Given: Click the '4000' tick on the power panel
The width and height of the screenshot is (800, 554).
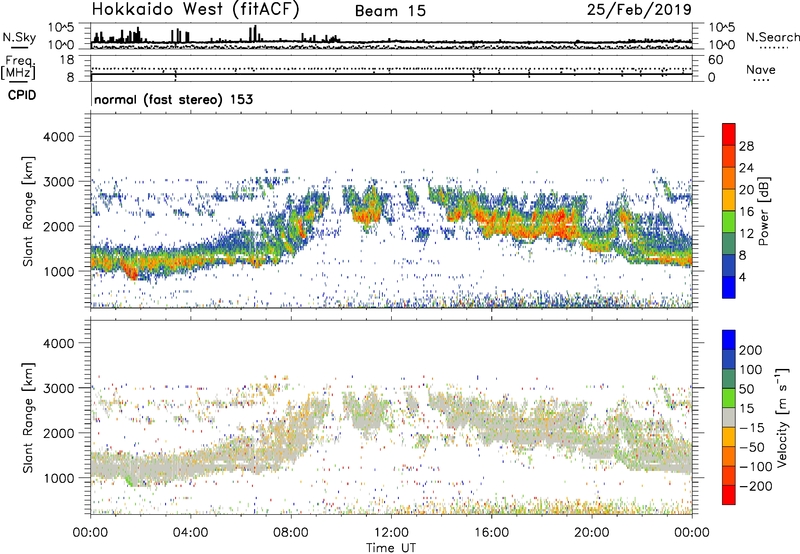Looking at the screenshot, I should pos(59,137).
